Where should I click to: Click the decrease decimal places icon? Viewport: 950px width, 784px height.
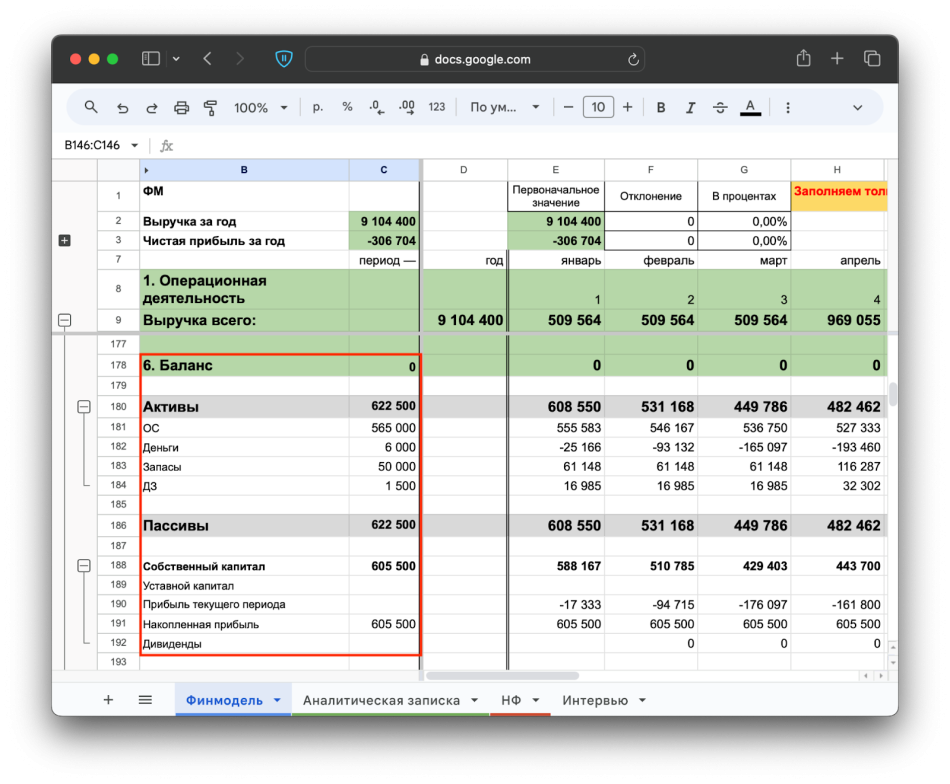point(376,107)
